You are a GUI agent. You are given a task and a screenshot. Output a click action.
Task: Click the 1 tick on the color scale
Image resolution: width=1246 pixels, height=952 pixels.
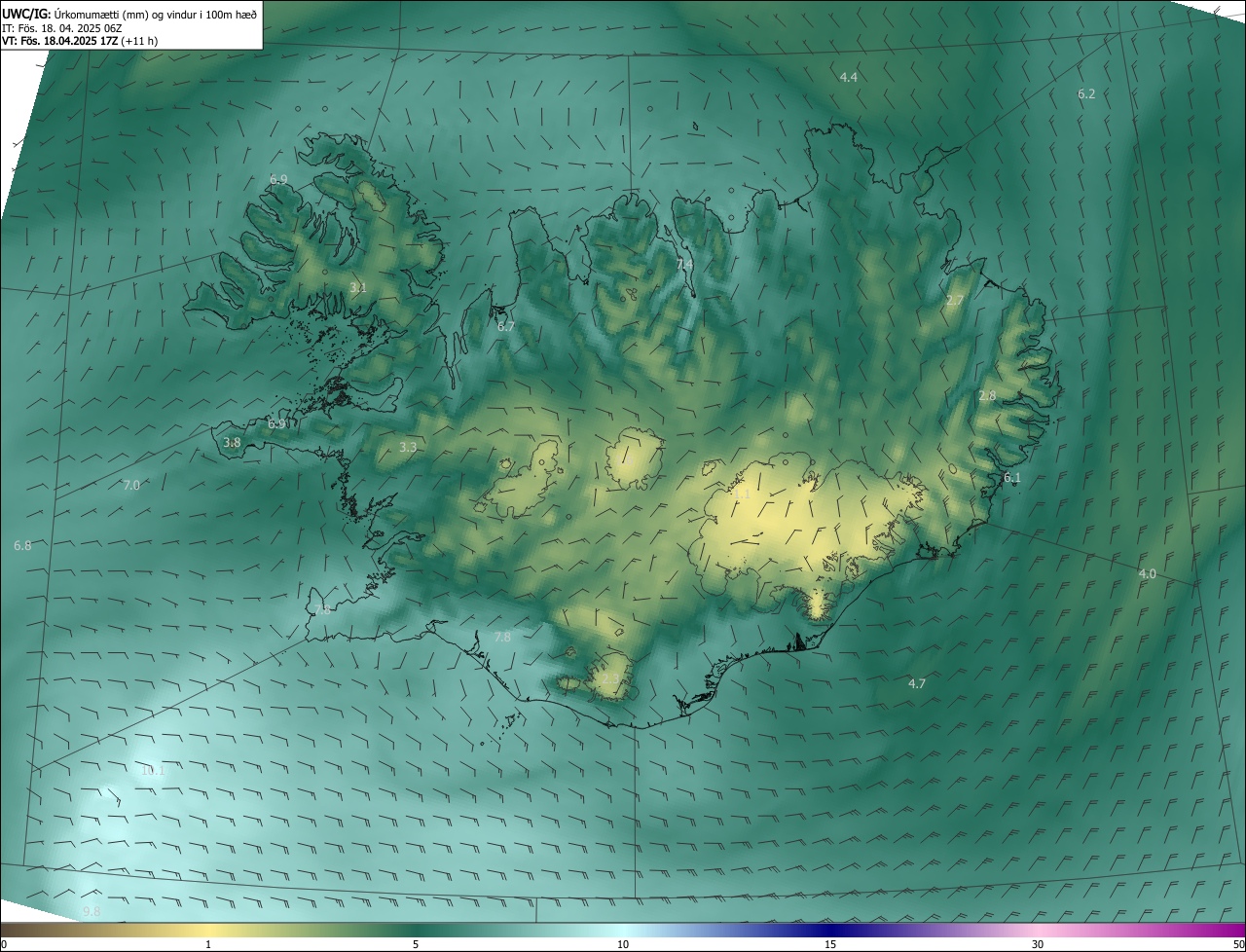tap(208, 944)
